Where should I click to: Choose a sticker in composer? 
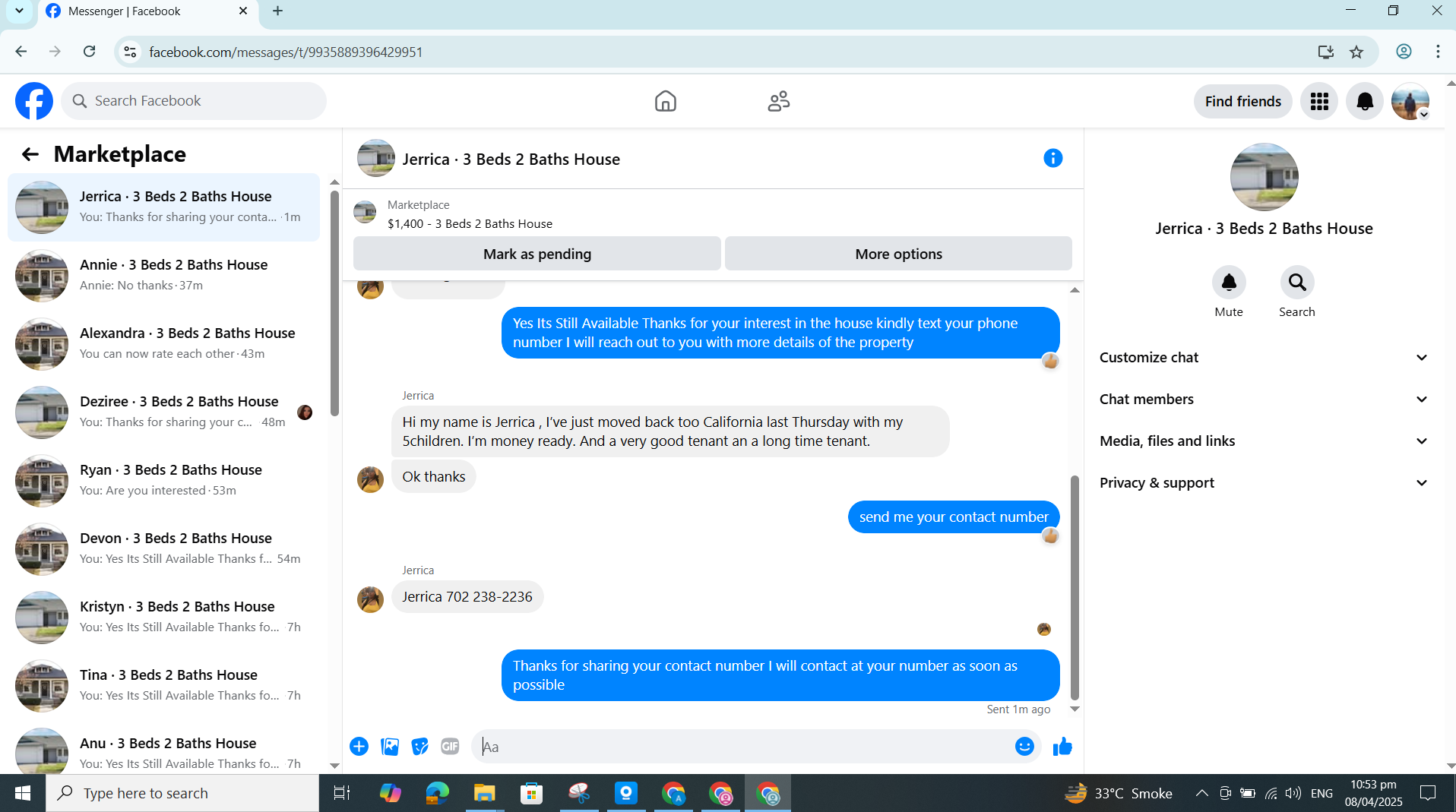click(x=419, y=747)
